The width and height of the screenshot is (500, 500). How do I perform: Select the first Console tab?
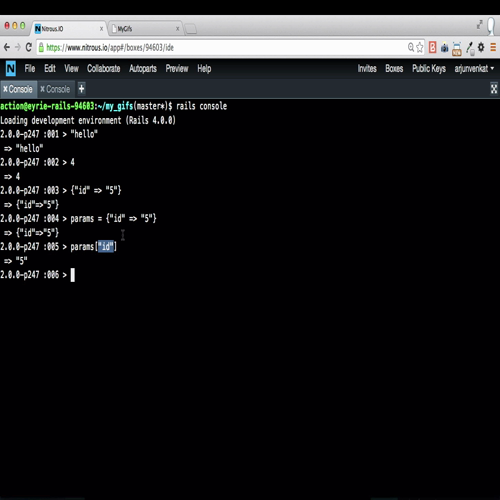(x=21, y=89)
